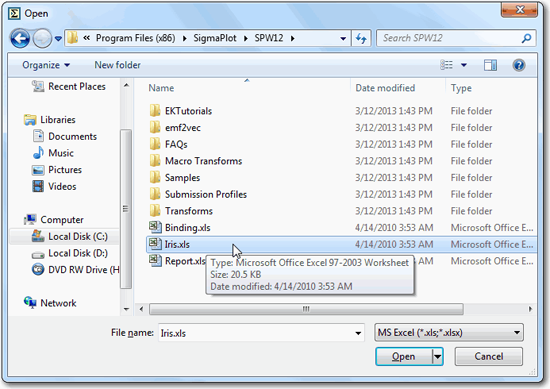Open the Organize menu
The image size is (550, 389).
[x=46, y=65]
